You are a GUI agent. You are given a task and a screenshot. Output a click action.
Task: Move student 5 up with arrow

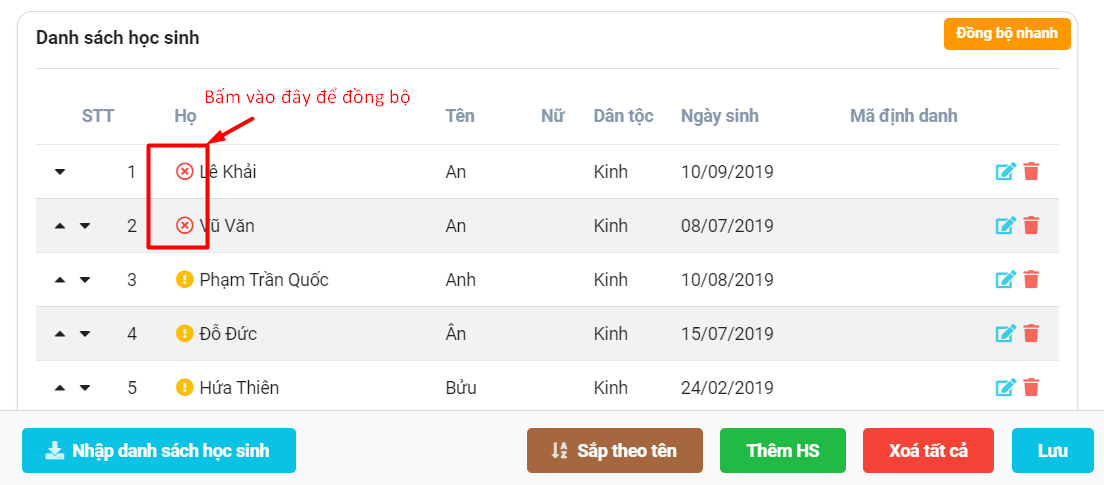point(60,388)
